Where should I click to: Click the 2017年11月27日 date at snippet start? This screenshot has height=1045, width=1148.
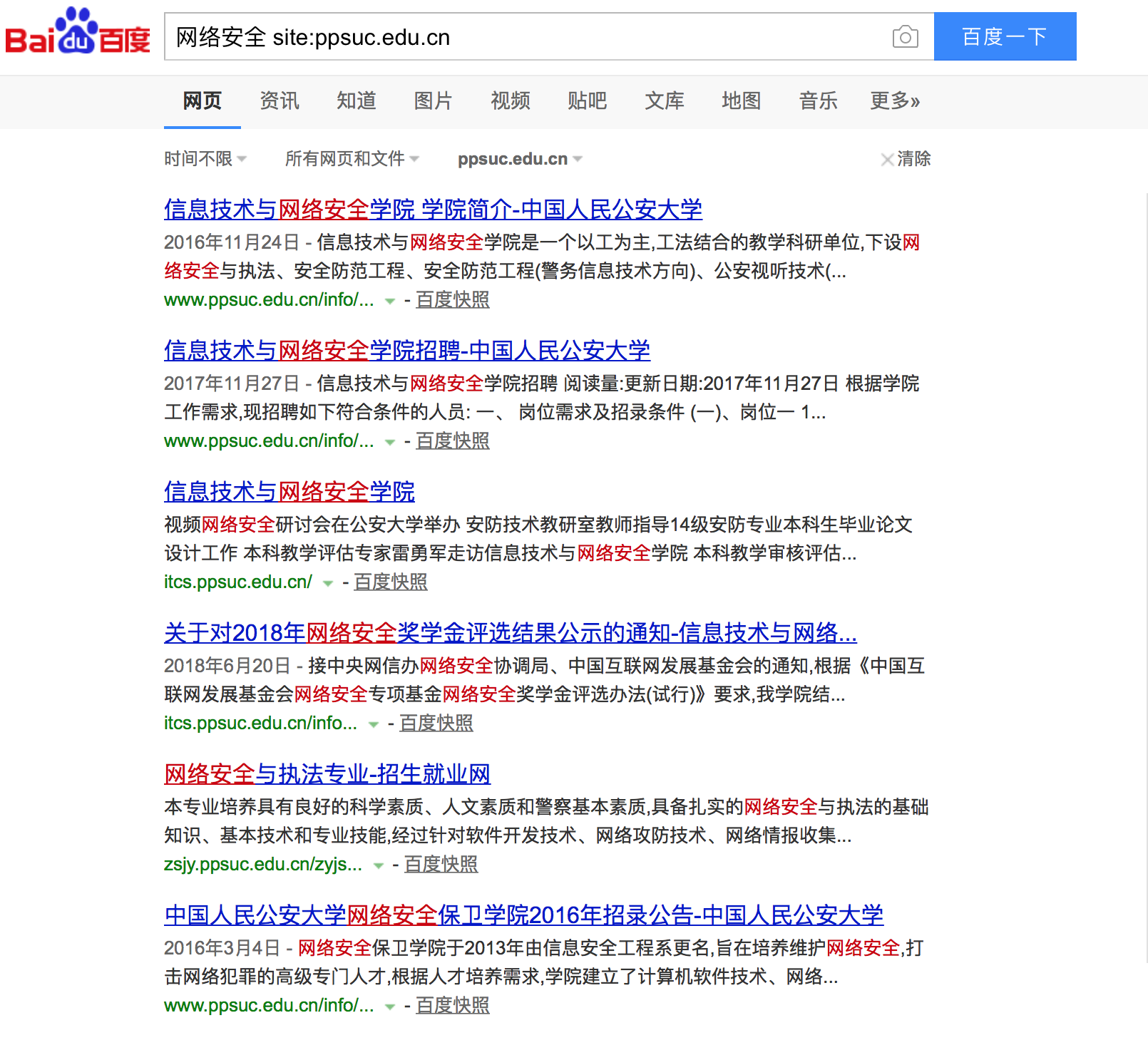pyautogui.click(x=232, y=383)
